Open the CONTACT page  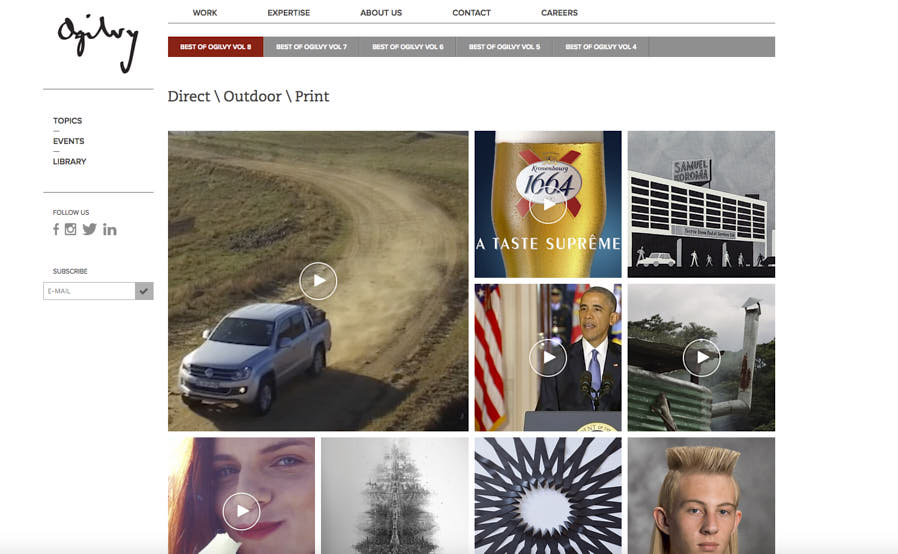point(471,13)
